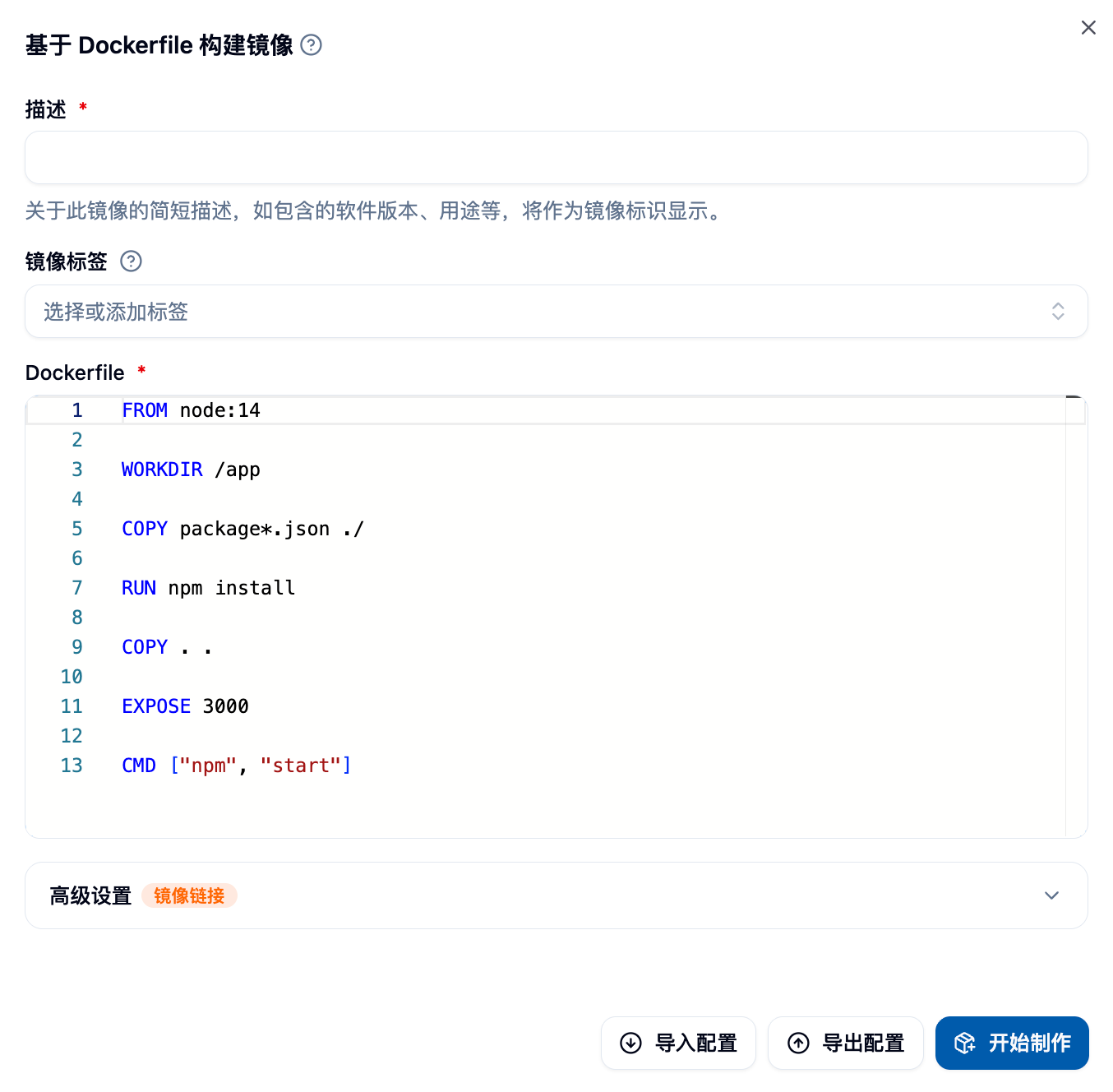Click the help icon next to 镜像标签
This screenshot has width=1113, height=1092.
click(x=131, y=261)
